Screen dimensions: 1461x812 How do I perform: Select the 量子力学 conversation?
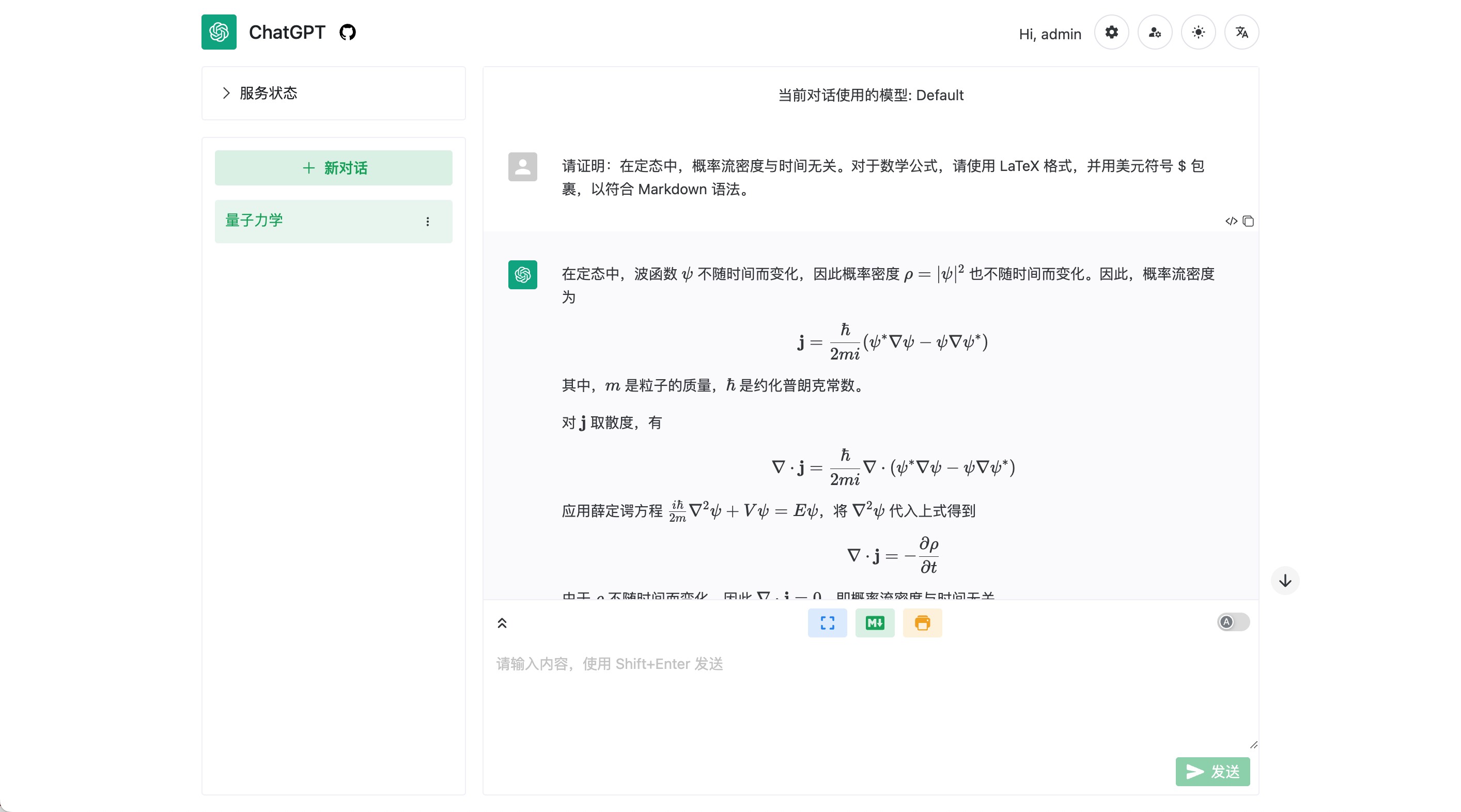pos(312,221)
